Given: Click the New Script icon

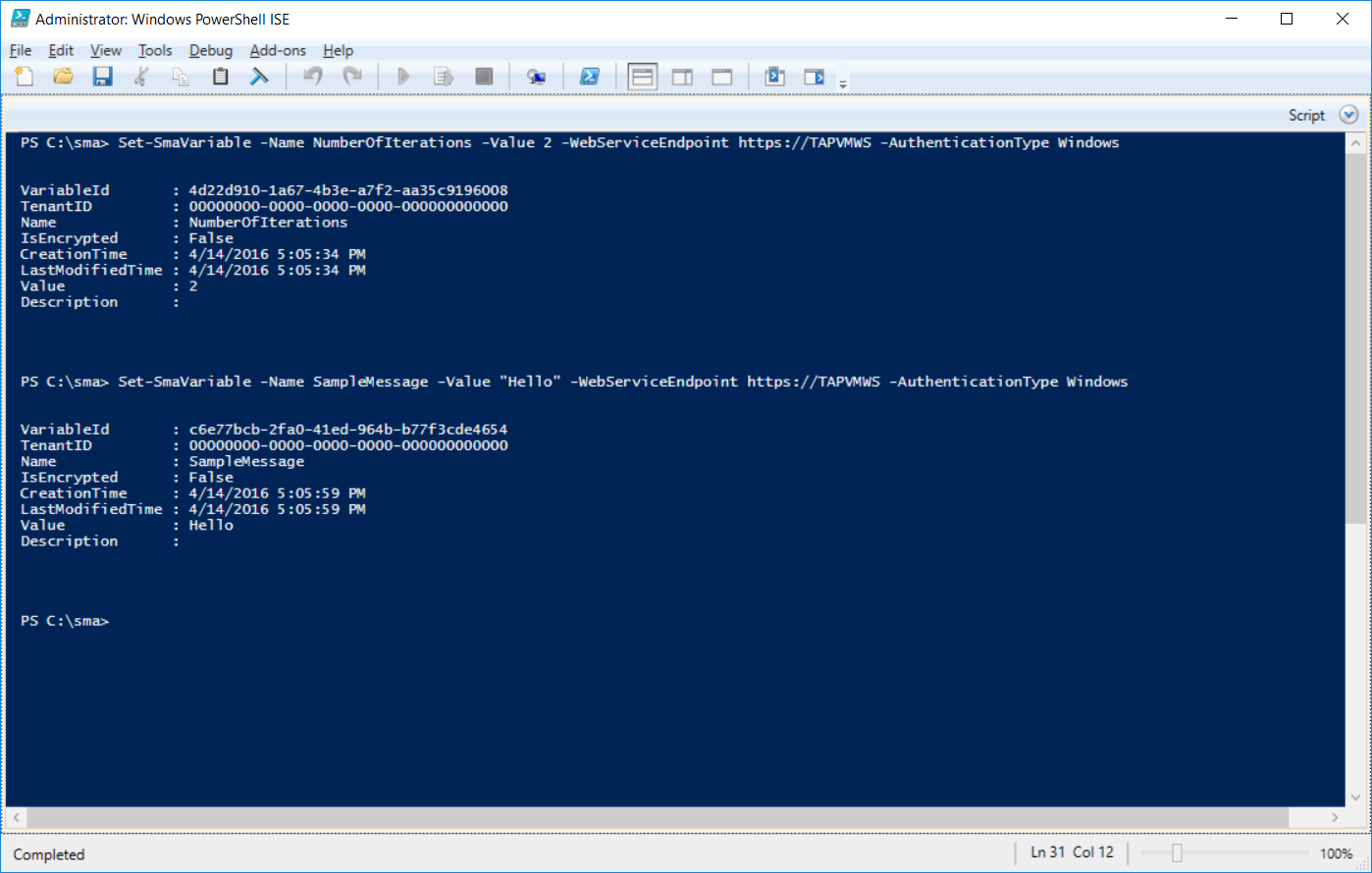Looking at the screenshot, I should tap(23, 76).
